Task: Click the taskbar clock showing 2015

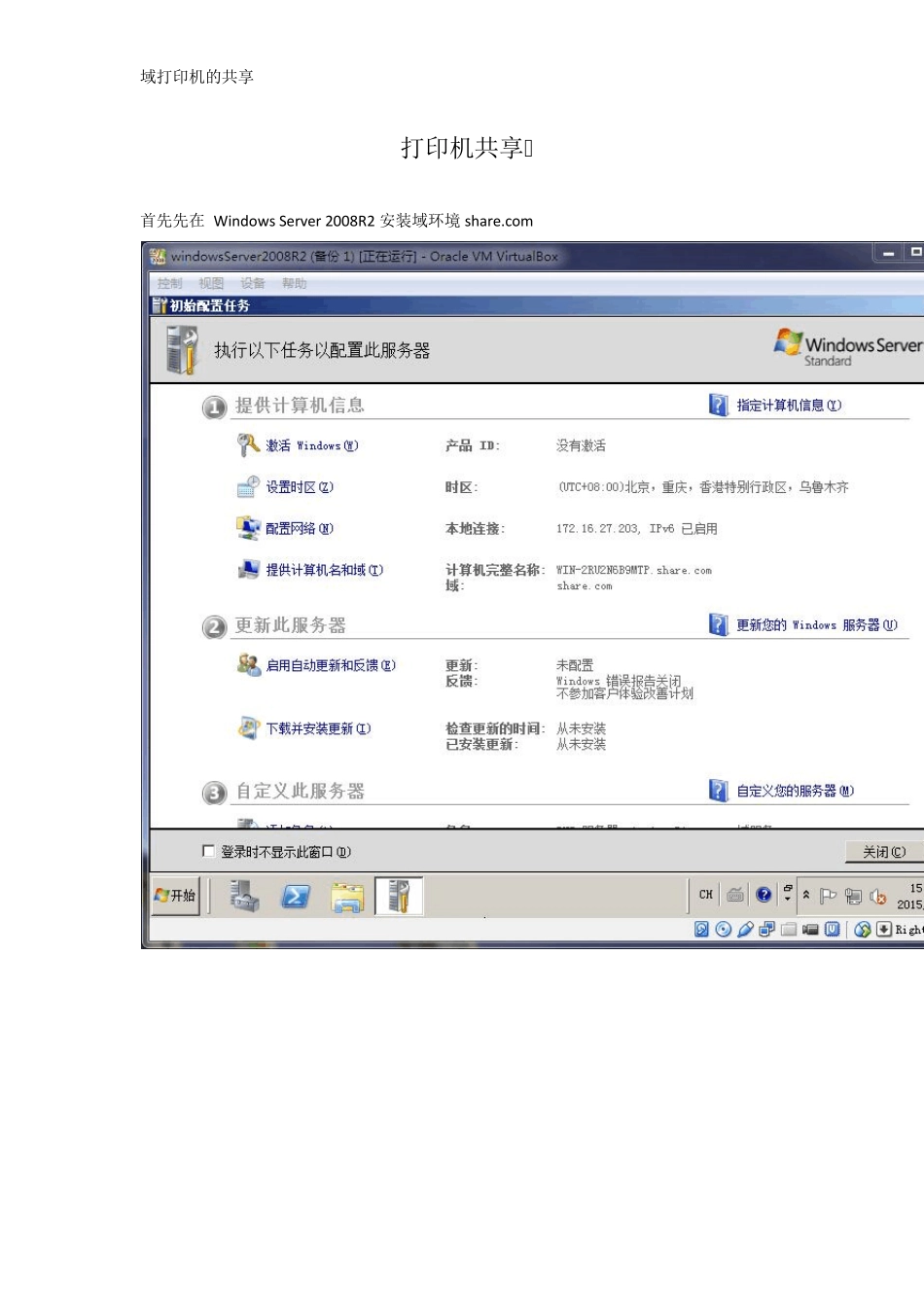Action: click(911, 896)
